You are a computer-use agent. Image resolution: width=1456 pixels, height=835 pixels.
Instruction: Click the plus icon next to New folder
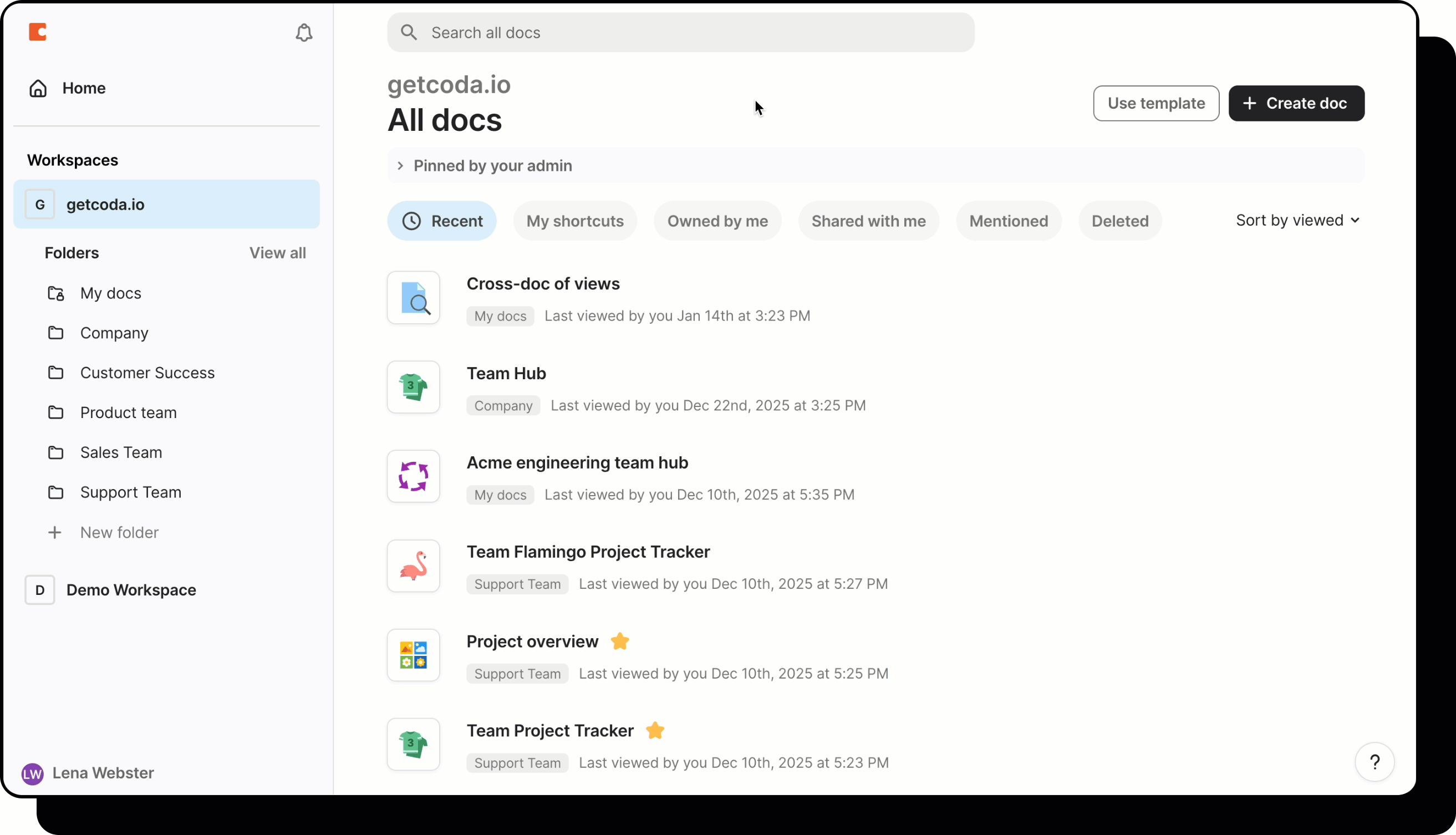(x=55, y=532)
